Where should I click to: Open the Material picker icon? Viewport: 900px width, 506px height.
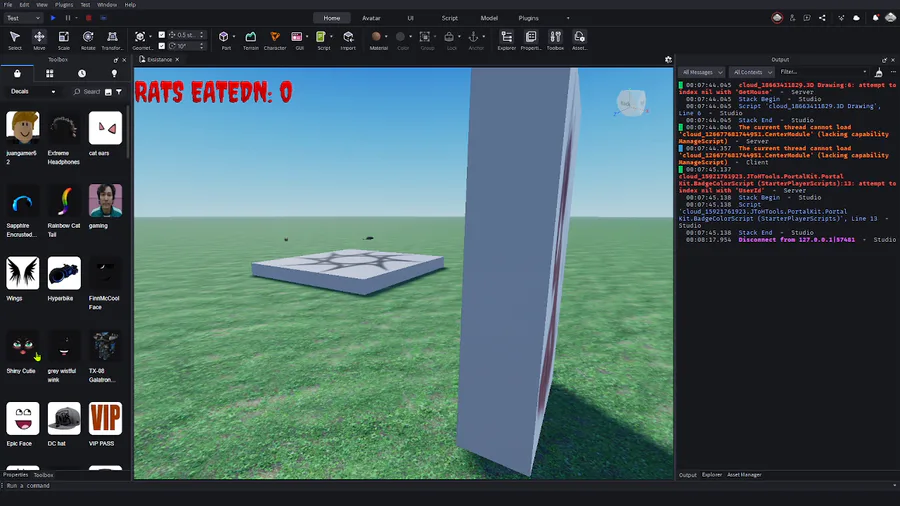[376, 37]
